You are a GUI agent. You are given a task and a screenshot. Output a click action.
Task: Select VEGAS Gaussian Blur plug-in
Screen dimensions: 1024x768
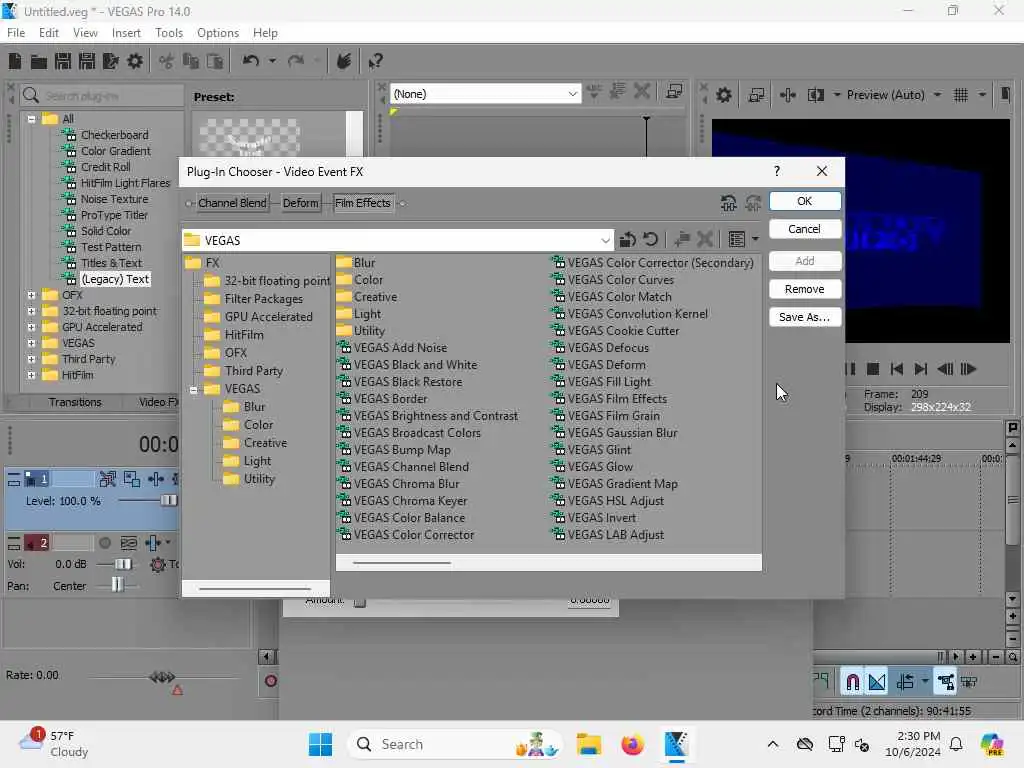pyautogui.click(x=615, y=432)
